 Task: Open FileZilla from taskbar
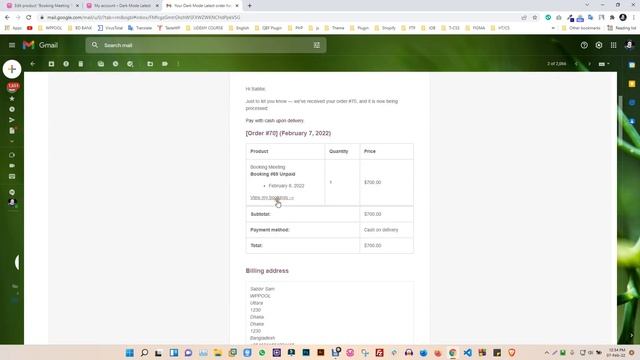(x=379, y=353)
